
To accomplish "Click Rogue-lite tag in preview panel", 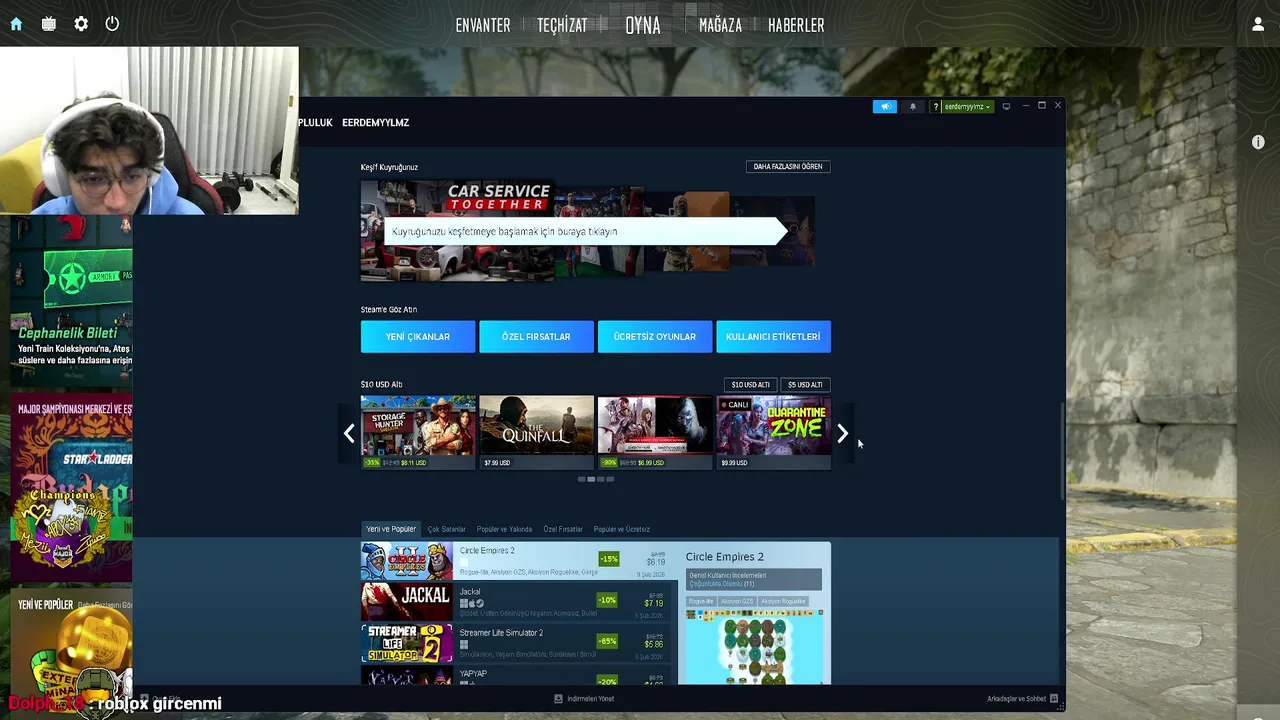I will pyautogui.click(x=701, y=602).
